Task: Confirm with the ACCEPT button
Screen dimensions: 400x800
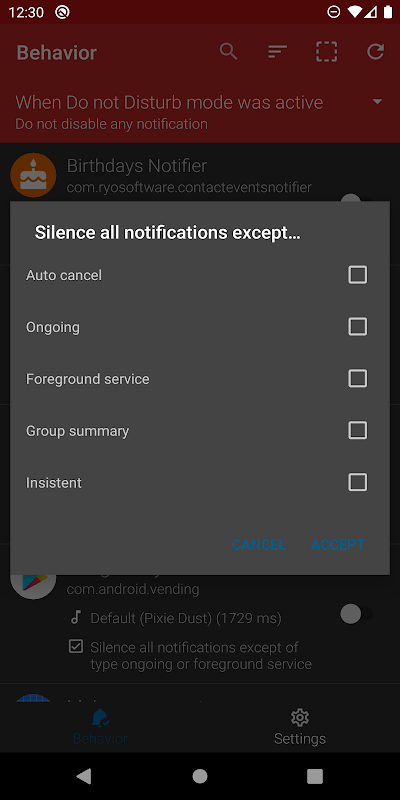Action: tap(338, 545)
